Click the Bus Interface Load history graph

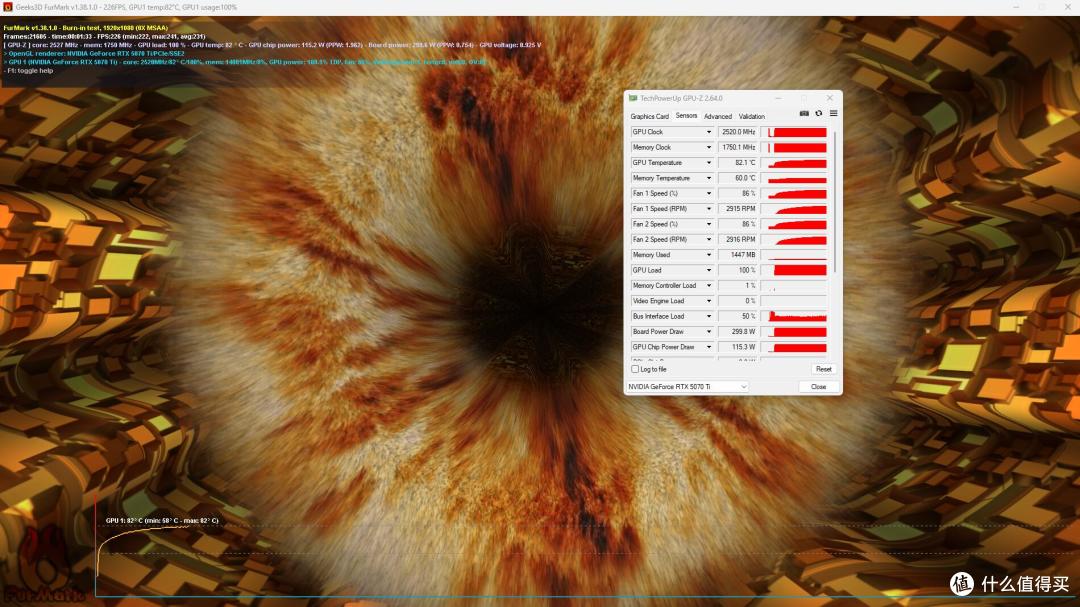(793, 316)
